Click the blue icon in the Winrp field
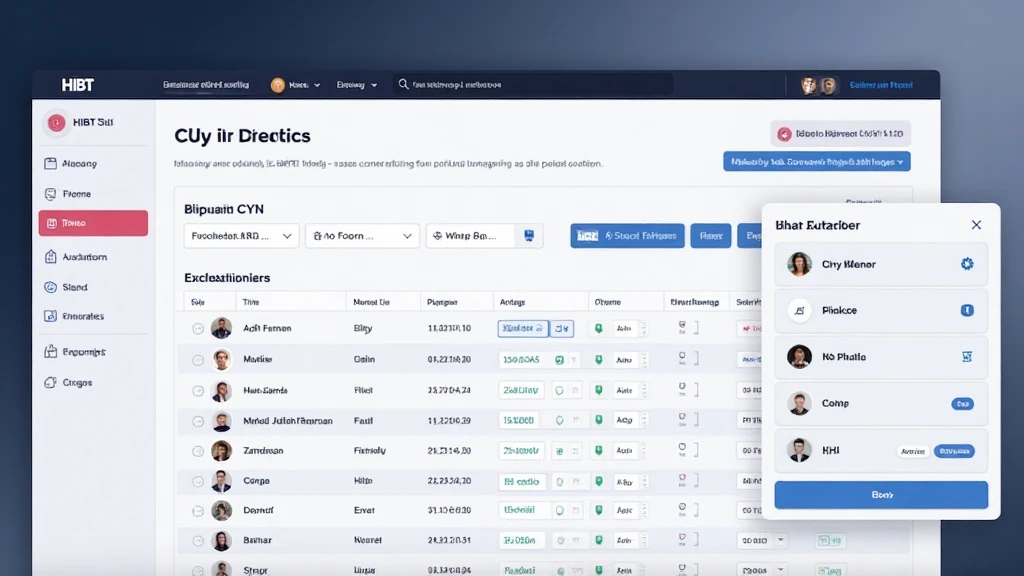The image size is (1024, 576). click(x=529, y=236)
